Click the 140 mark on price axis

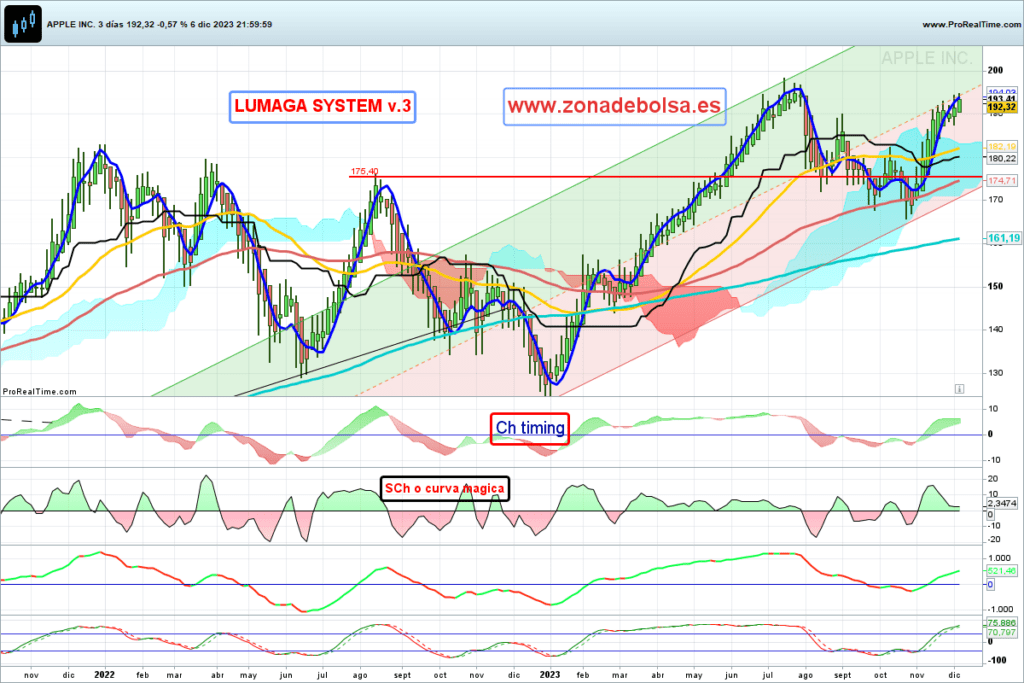coord(995,329)
